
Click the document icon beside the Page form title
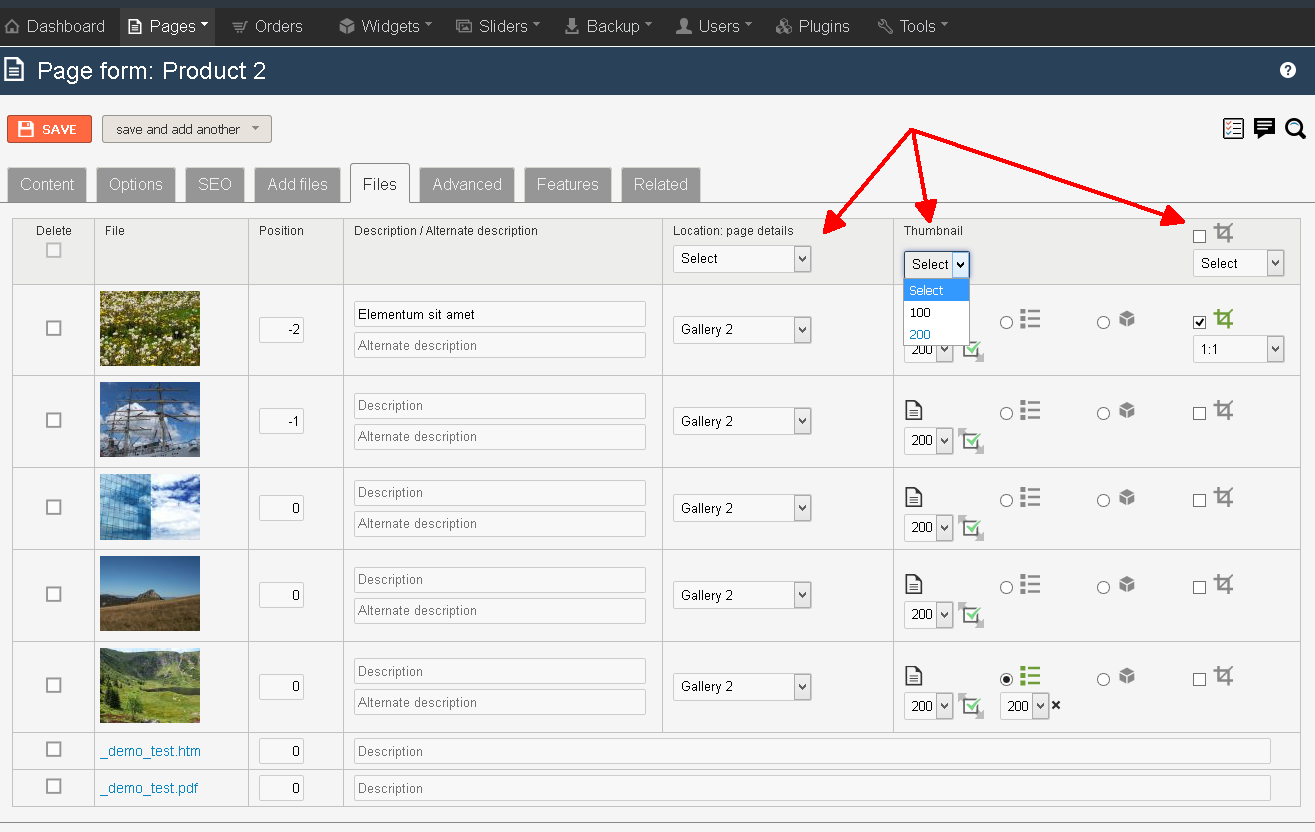coord(14,70)
